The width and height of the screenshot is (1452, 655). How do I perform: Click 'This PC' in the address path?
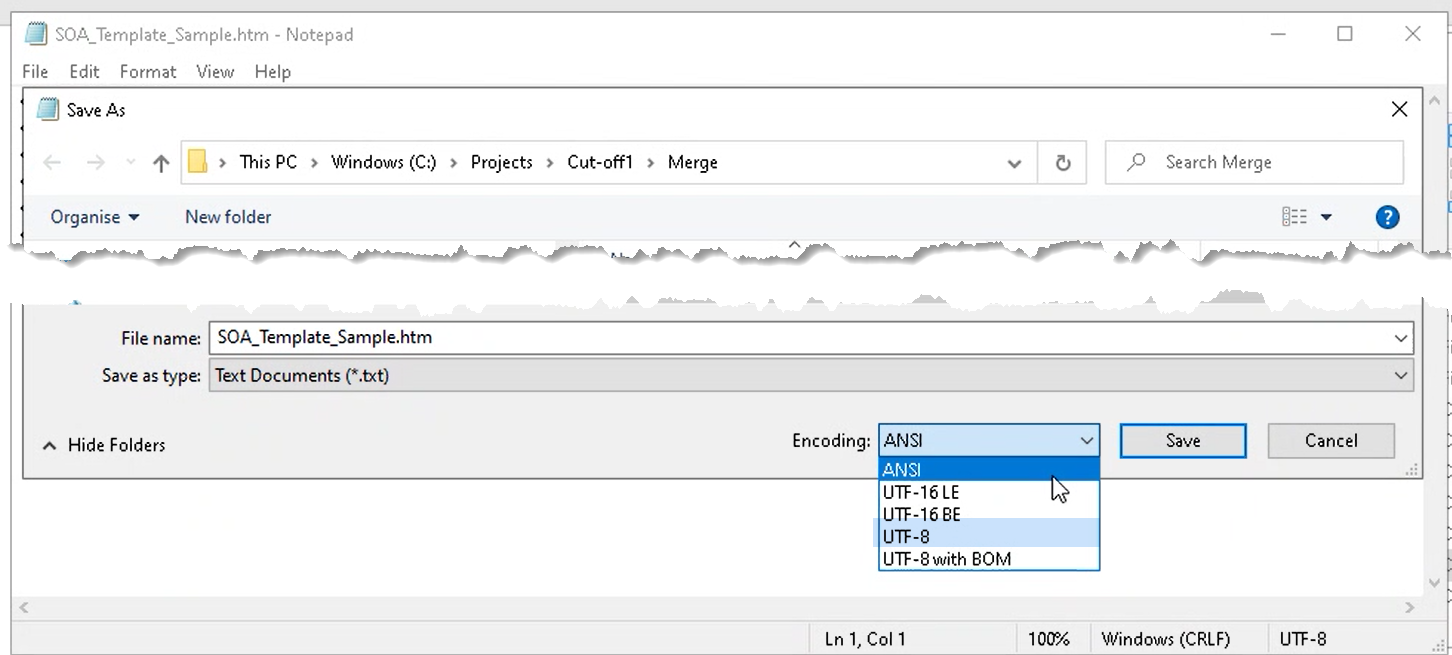tap(268, 162)
